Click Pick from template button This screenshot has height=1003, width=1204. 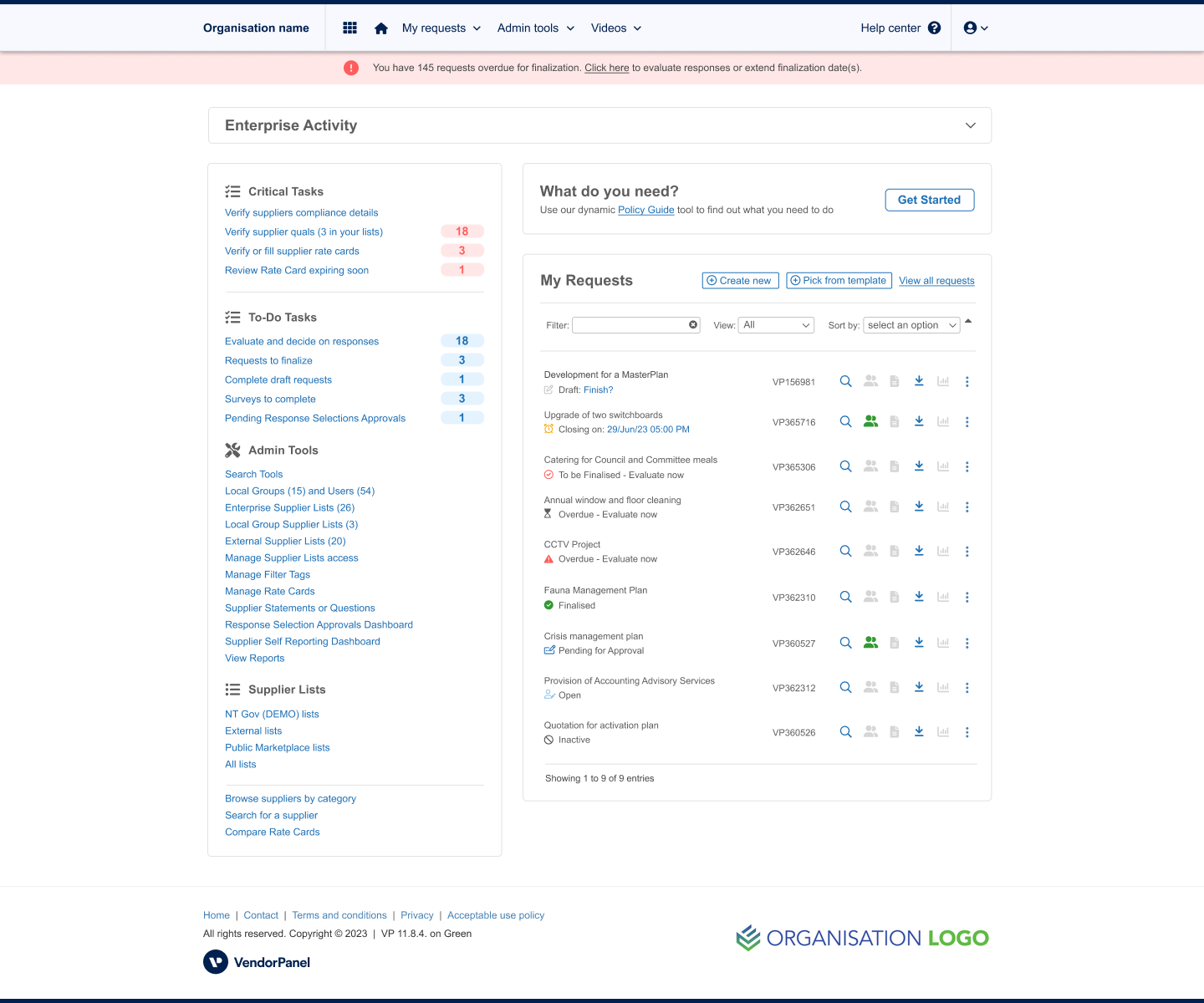tap(839, 281)
